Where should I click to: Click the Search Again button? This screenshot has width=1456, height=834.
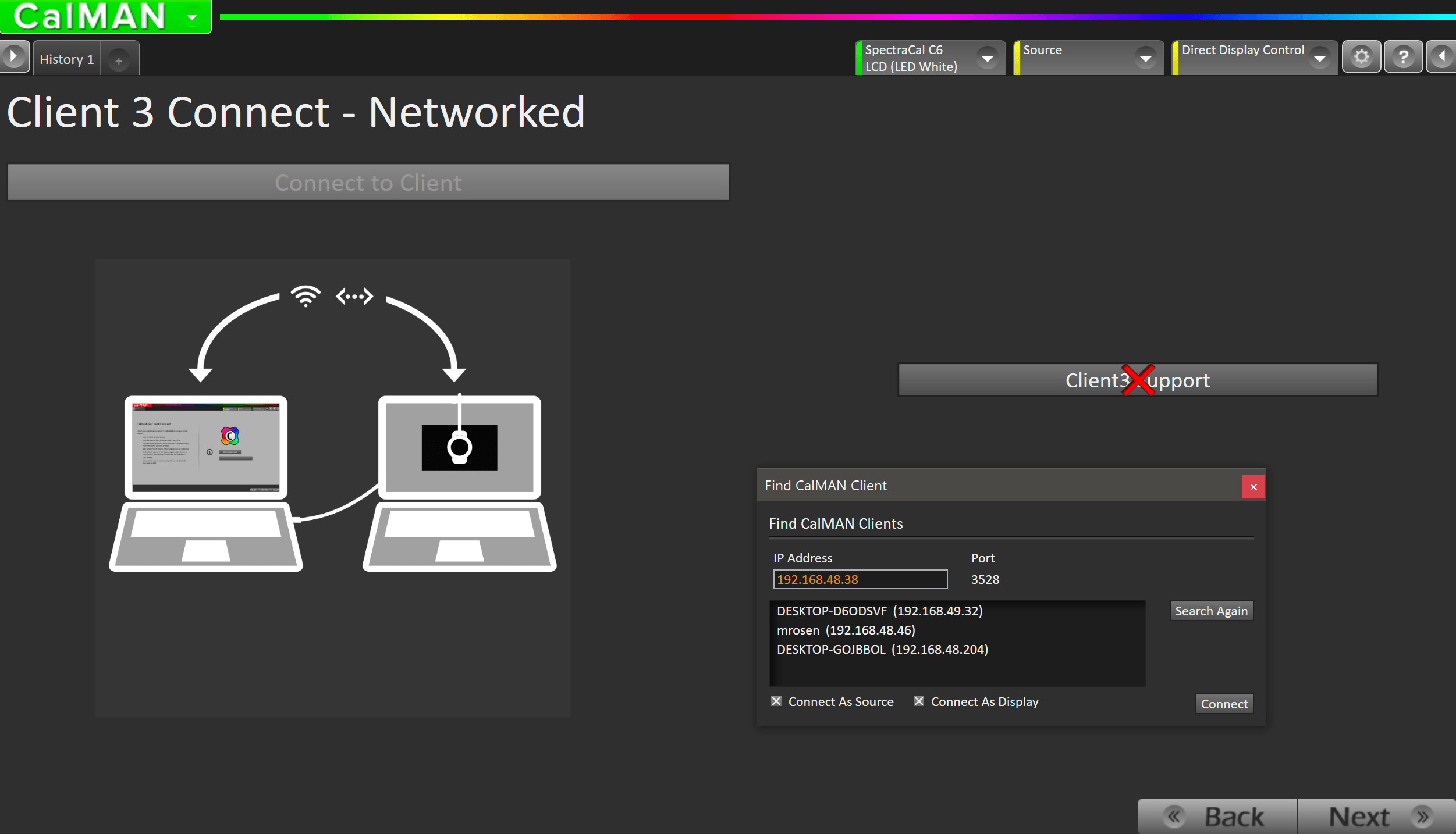click(1211, 611)
